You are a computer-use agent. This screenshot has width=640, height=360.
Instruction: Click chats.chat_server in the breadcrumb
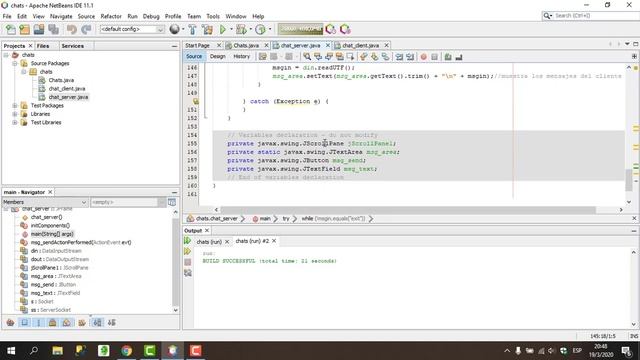tap(216, 219)
